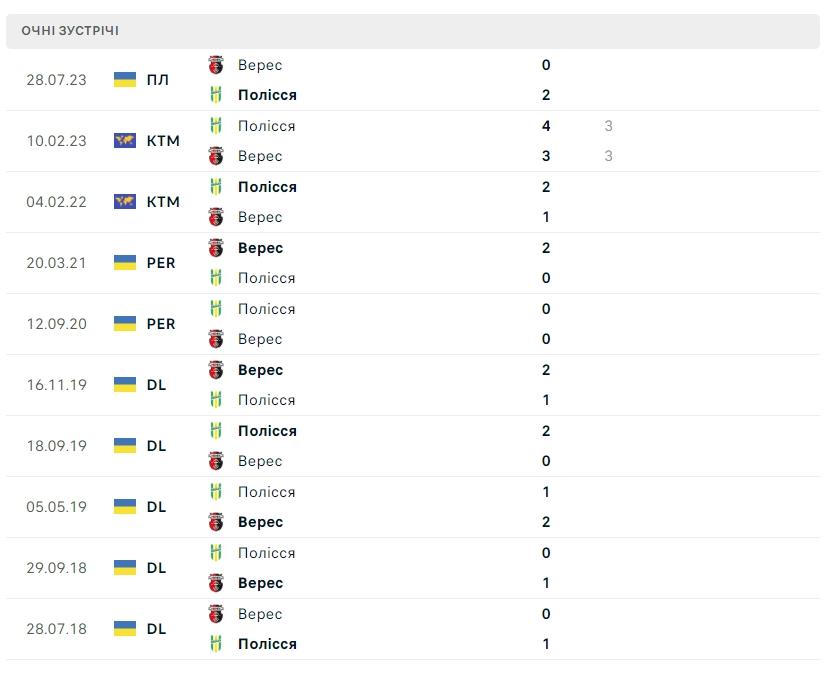Click world flag icon for 04.02.22 match

click(125, 202)
